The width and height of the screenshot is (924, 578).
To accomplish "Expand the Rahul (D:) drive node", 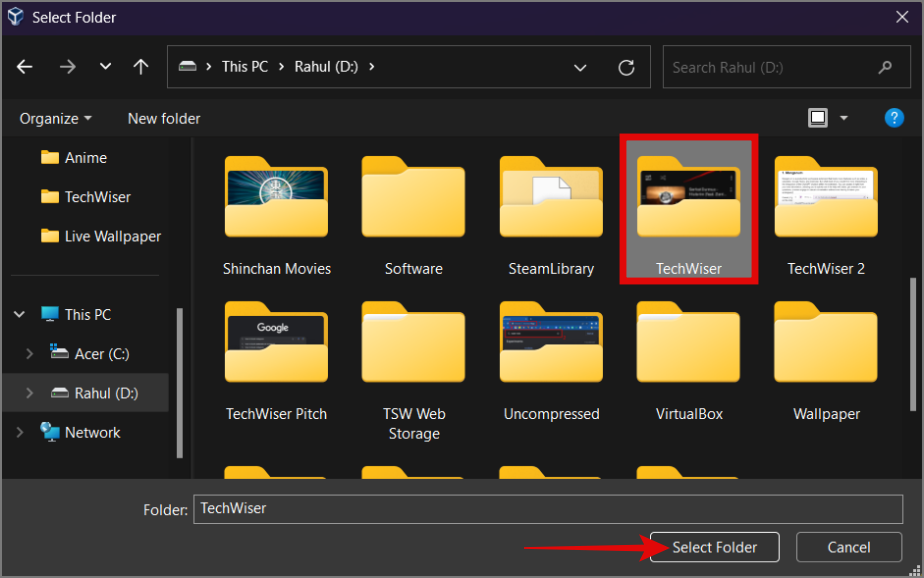I will (29, 393).
